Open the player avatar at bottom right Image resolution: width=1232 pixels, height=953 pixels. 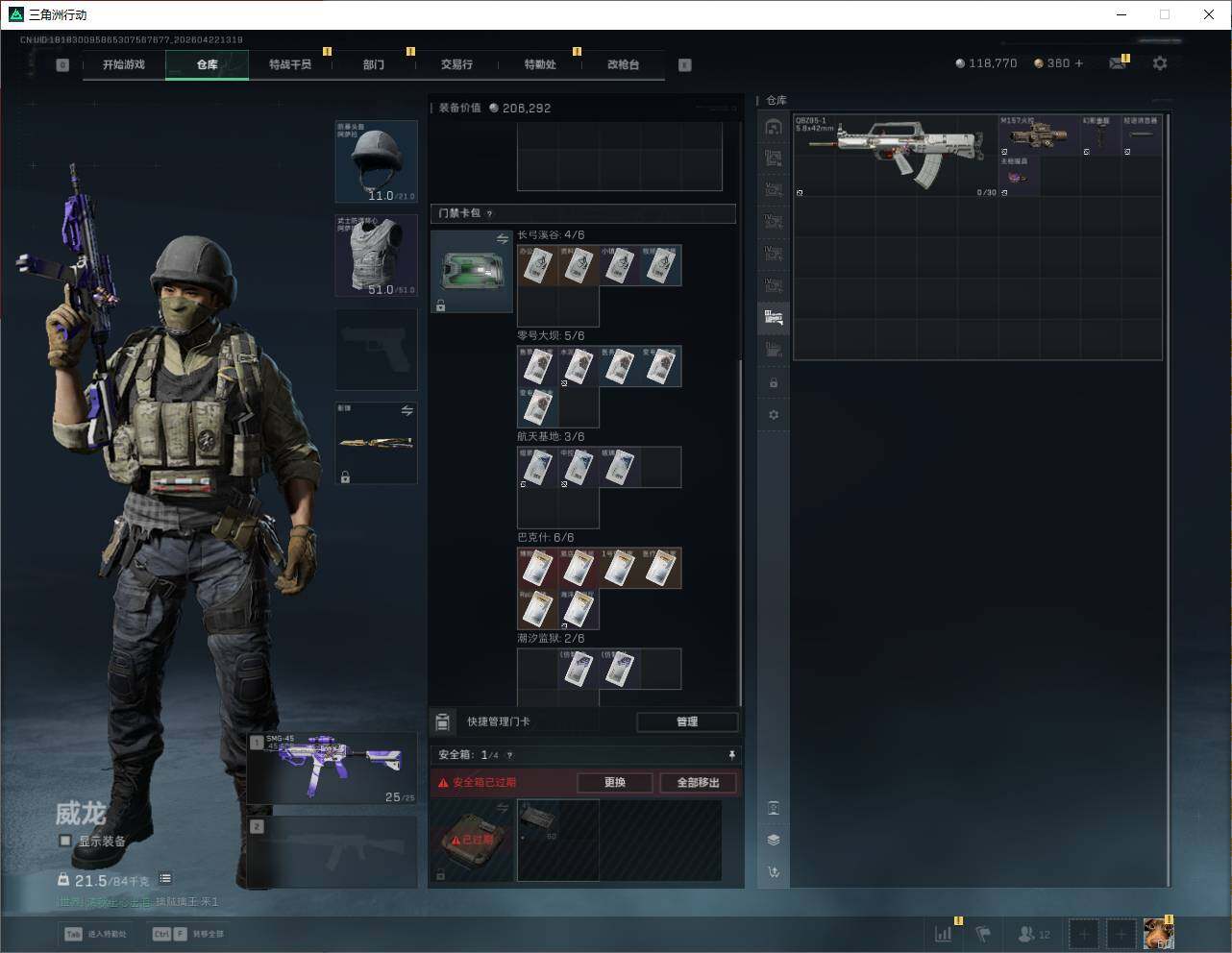coord(1158,933)
